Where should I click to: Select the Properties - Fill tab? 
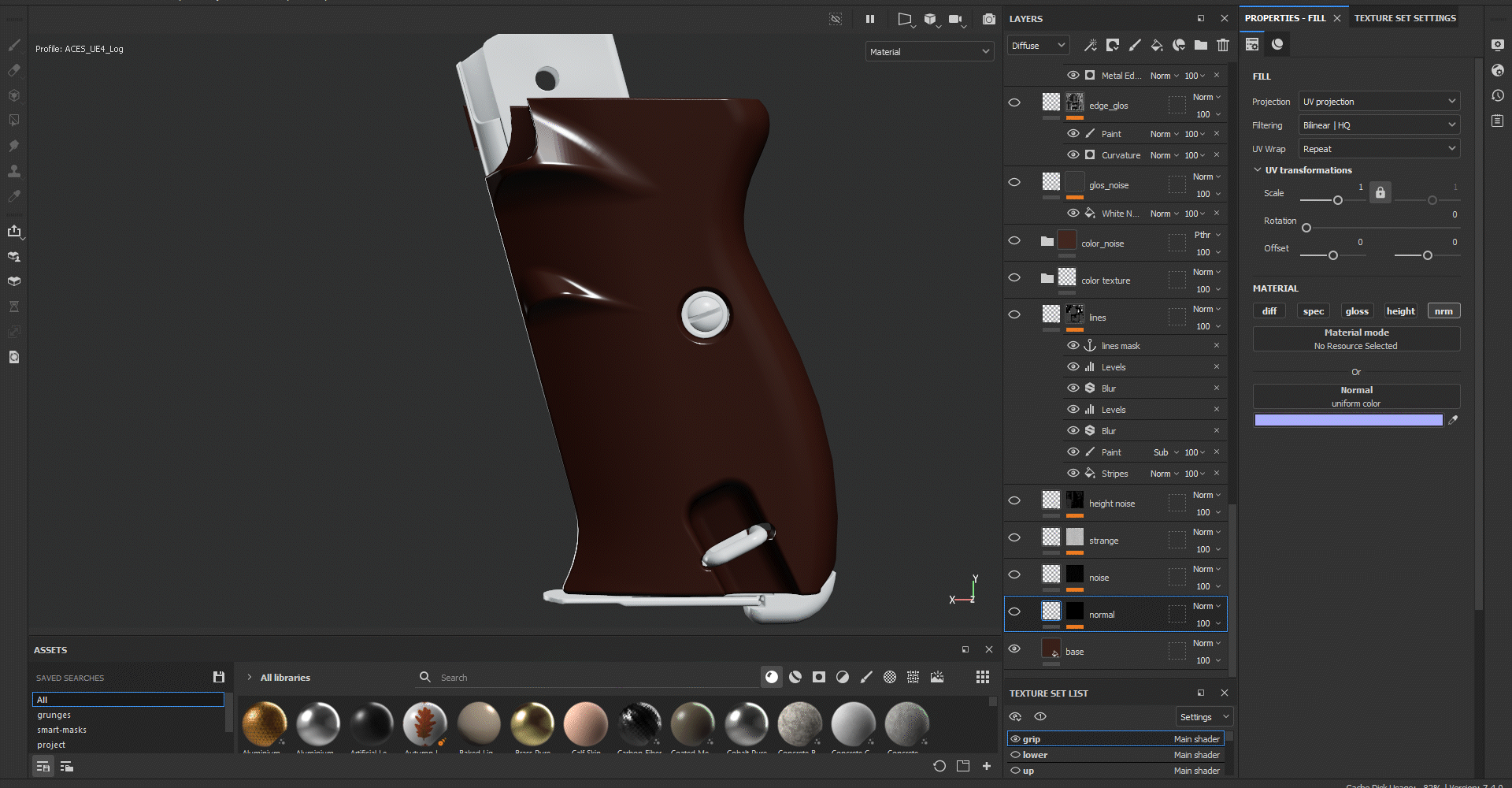tap(1284, 17)
